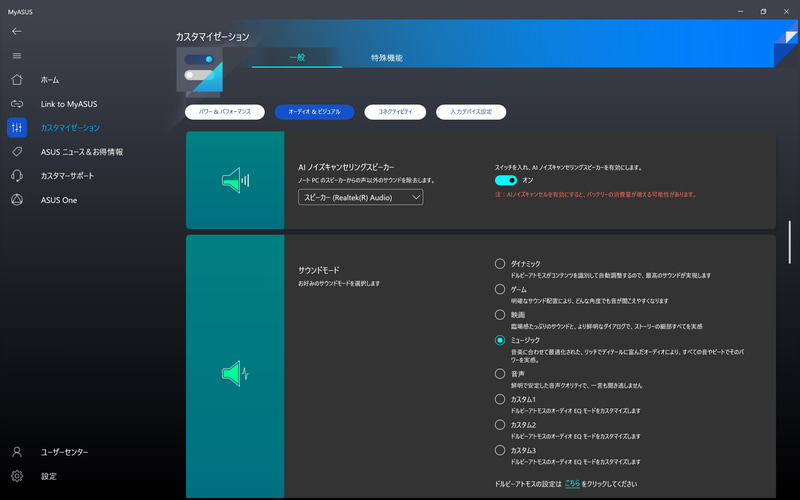Restore the MyASUS window size

763,11
